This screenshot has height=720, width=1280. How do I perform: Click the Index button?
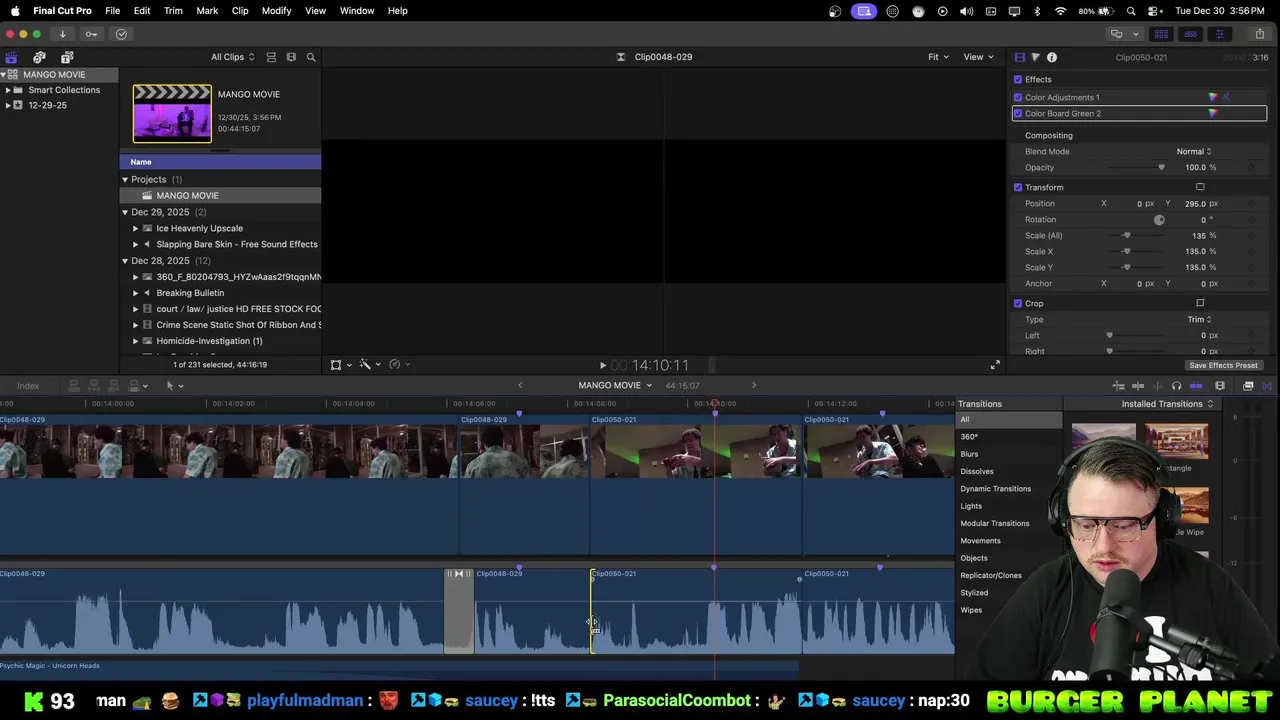(28, 386)
